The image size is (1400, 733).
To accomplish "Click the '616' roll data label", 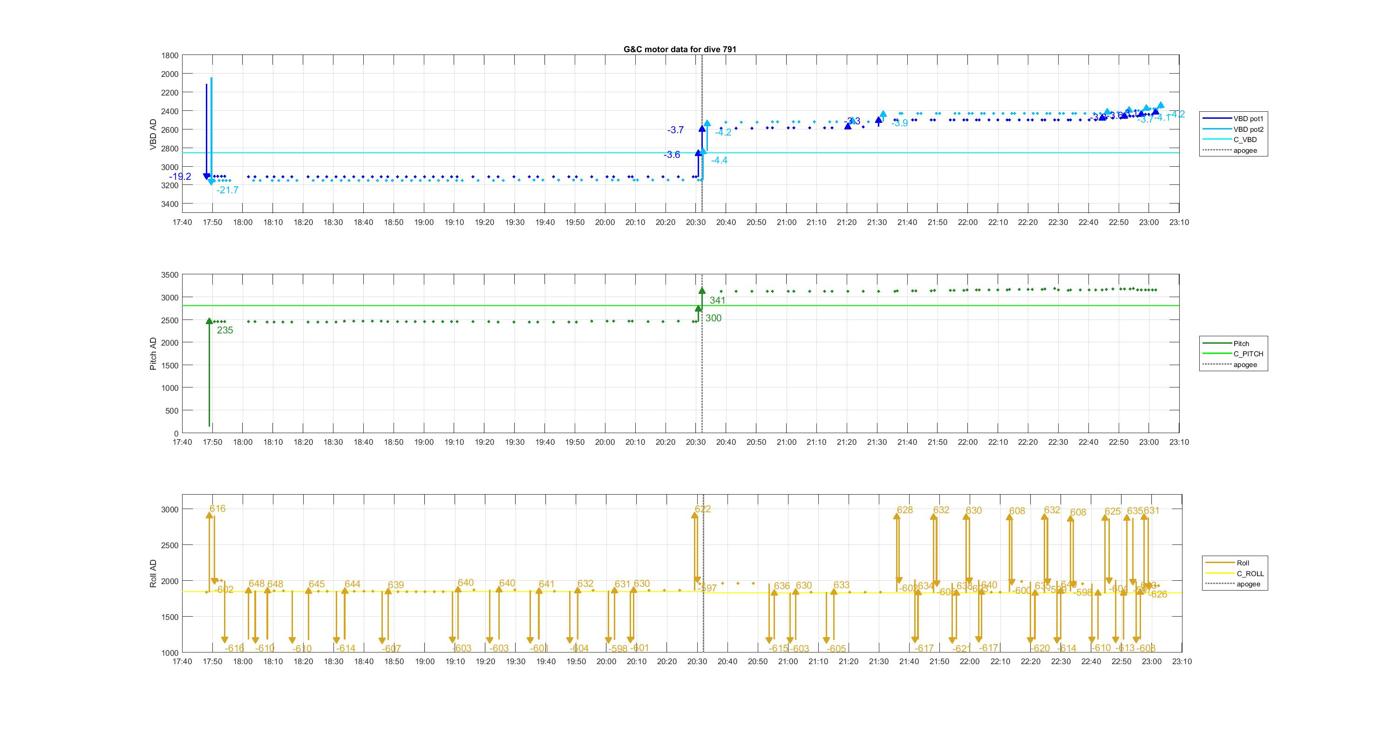I will point(218,509).
